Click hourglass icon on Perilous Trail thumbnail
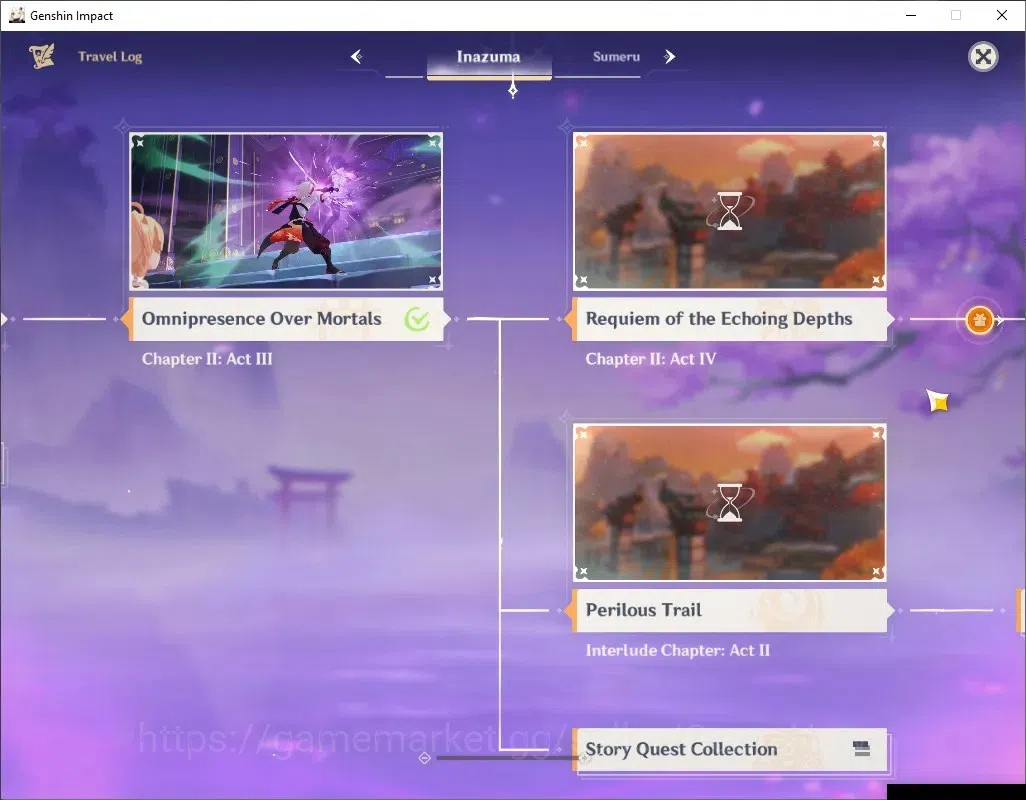 pyautogui.click(x=730, y=502)
